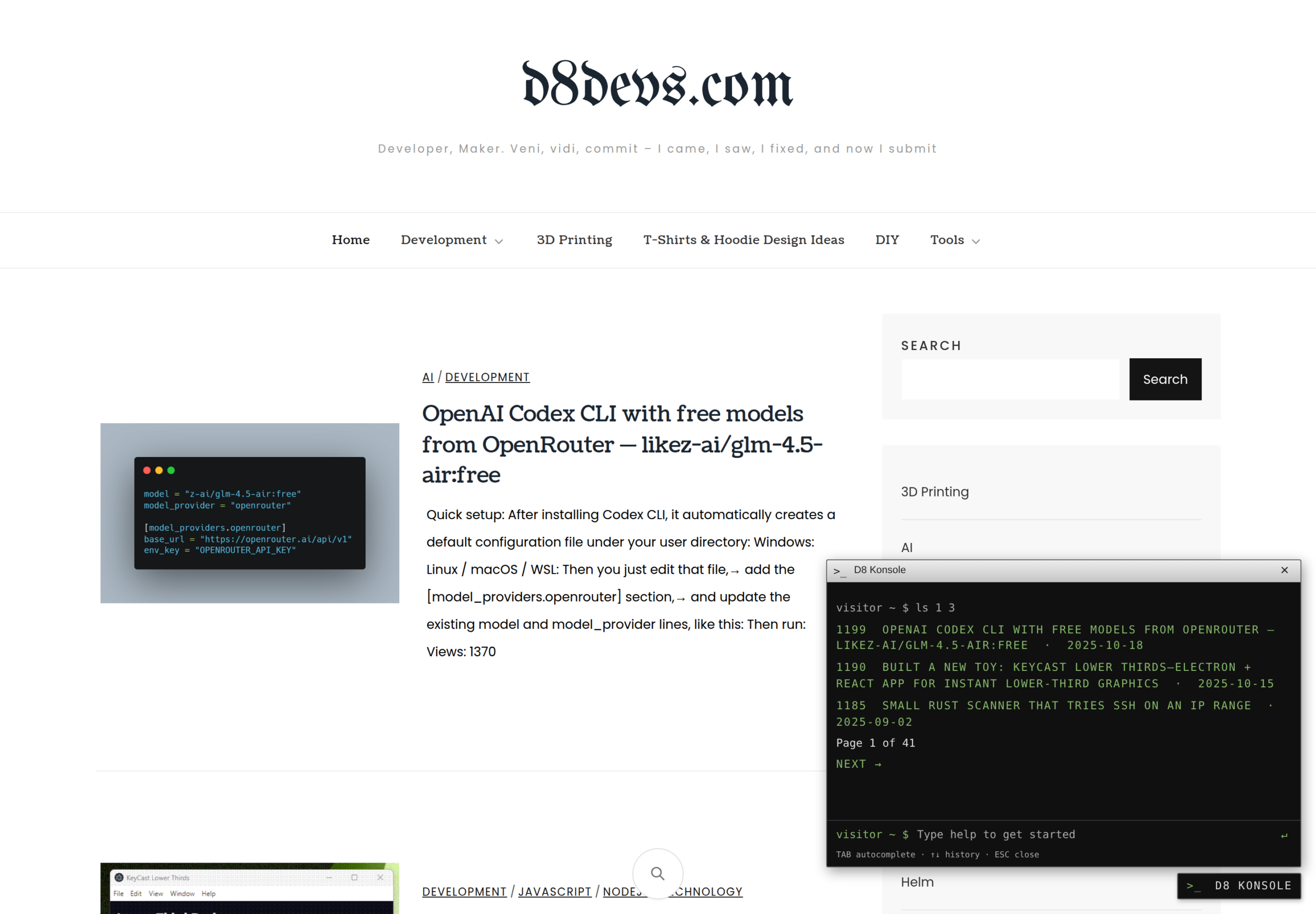Click the enter arrow icon in konsole input

point(1285,835)
